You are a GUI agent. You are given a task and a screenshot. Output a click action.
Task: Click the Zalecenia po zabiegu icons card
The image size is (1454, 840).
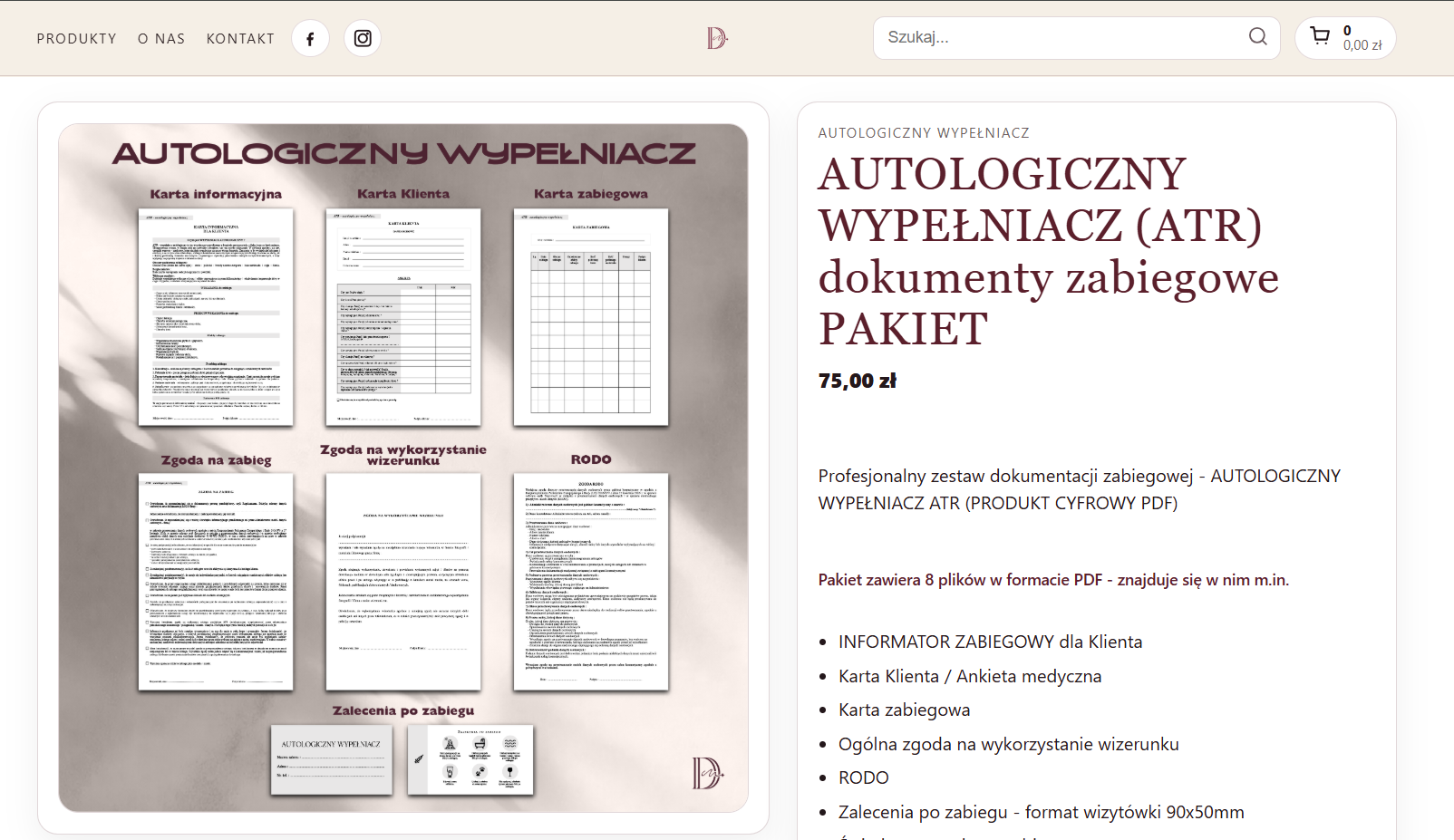tap(470, 759)
